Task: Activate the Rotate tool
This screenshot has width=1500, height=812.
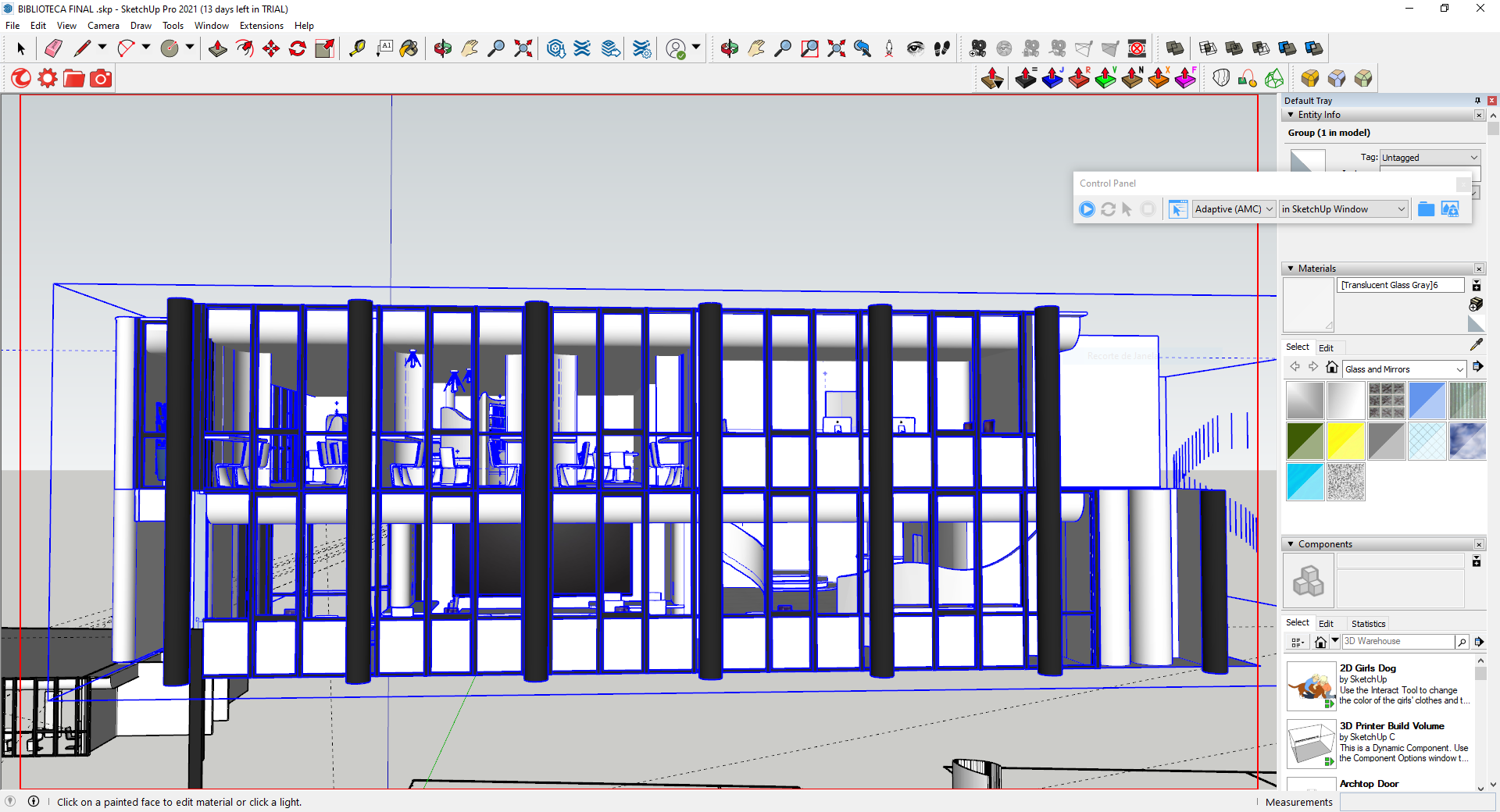Action: click(x=298, y=48)
